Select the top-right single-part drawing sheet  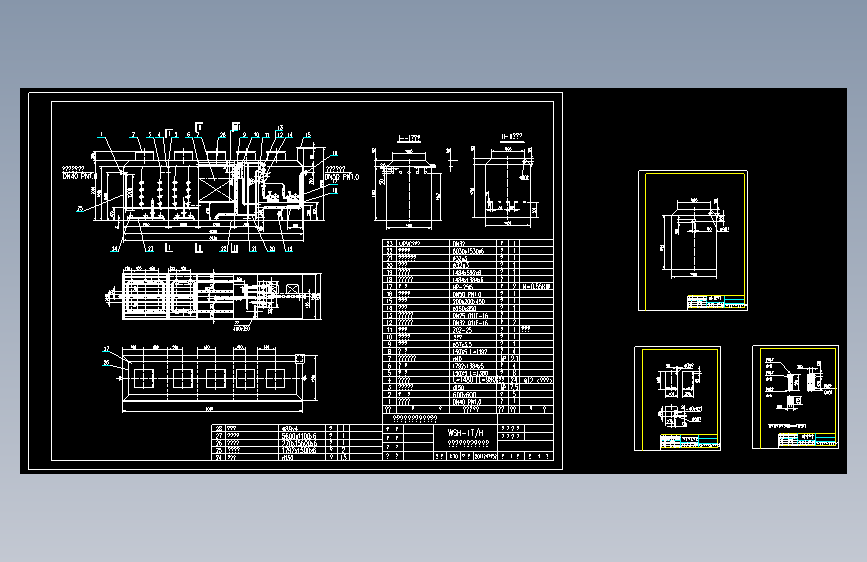point(693,241)
